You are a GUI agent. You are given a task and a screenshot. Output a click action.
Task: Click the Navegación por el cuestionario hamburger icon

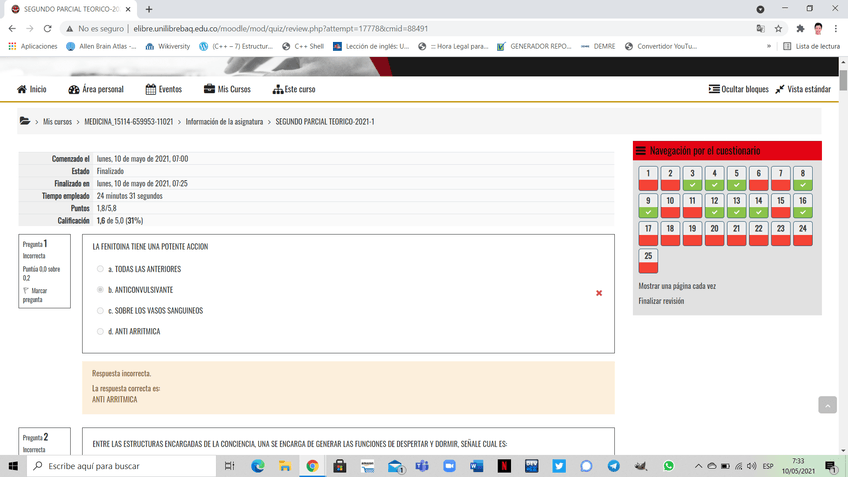click(641, 151)
